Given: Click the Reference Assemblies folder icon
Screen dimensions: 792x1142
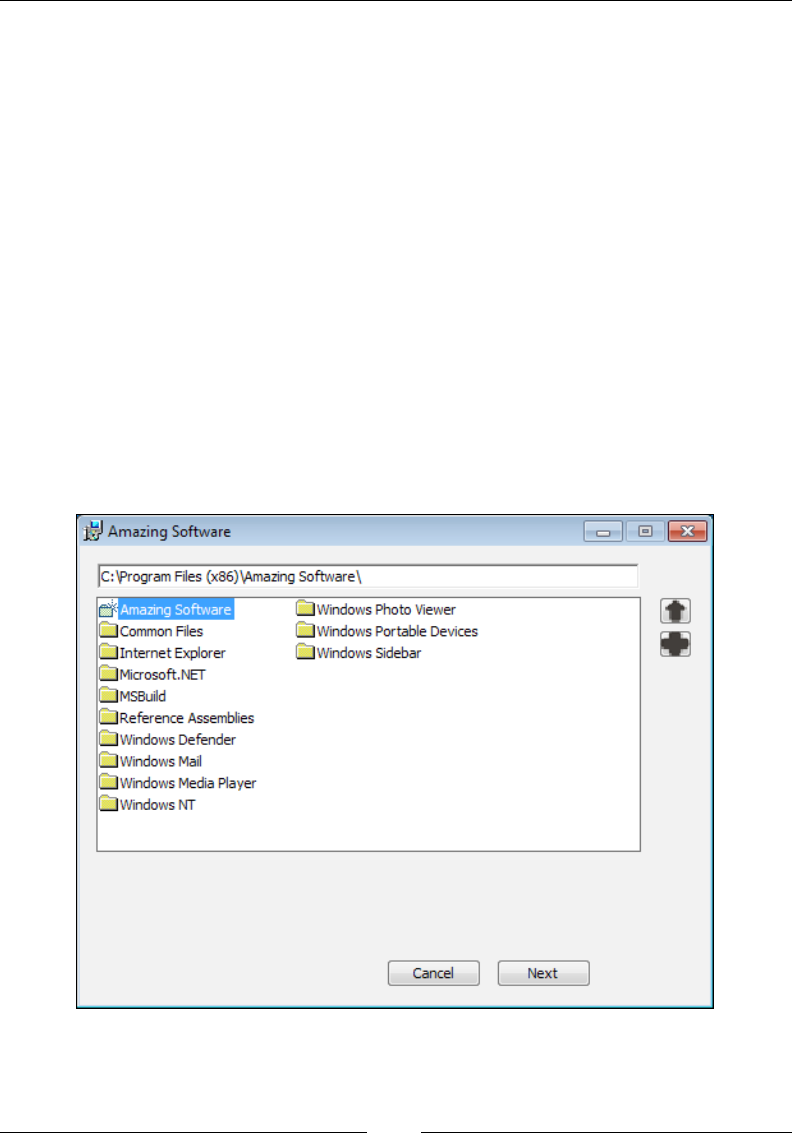Looking at the screenshot, I should point(108,717).
